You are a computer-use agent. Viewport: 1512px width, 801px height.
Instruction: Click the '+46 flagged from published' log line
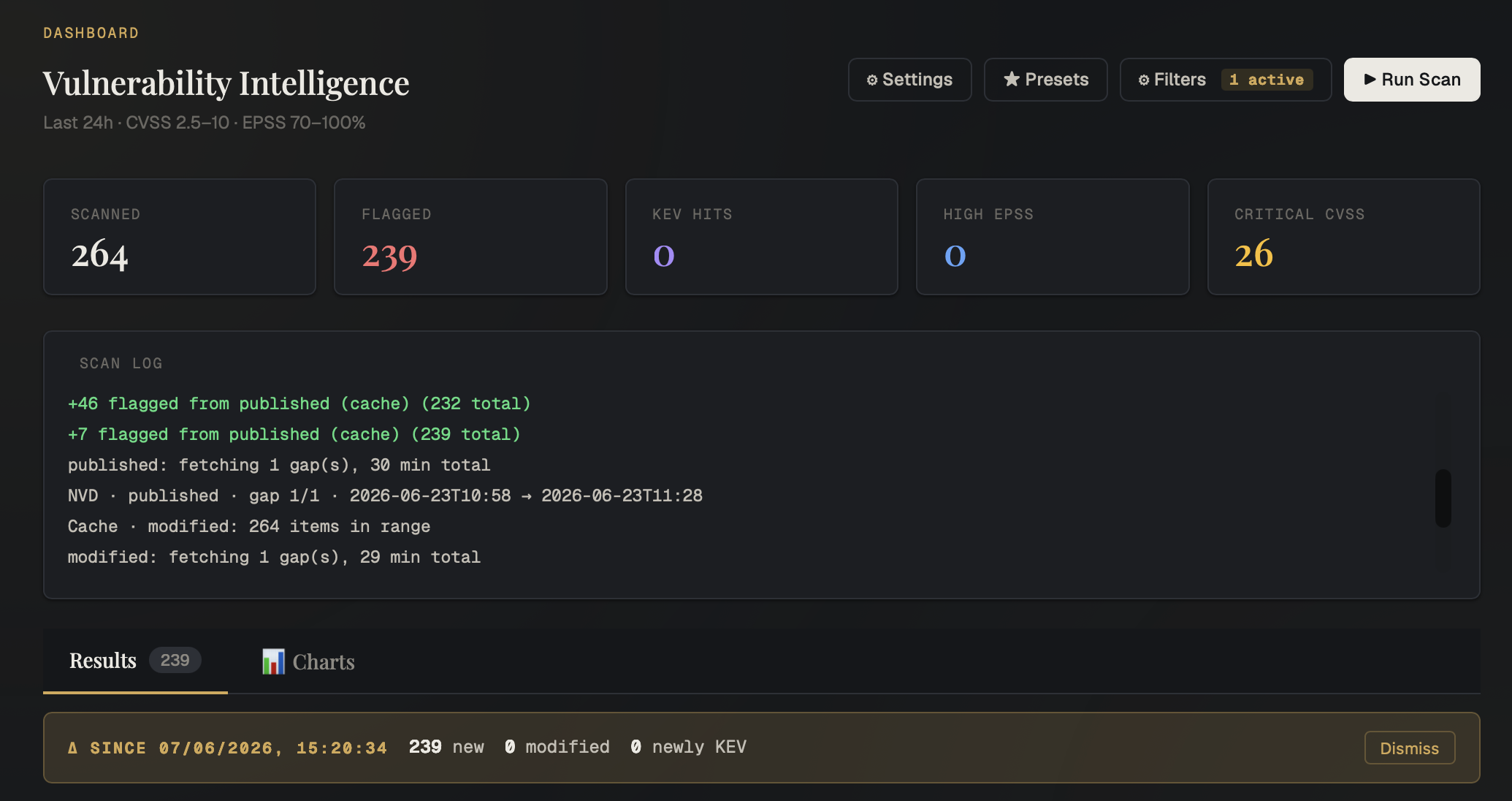[299, 403]
